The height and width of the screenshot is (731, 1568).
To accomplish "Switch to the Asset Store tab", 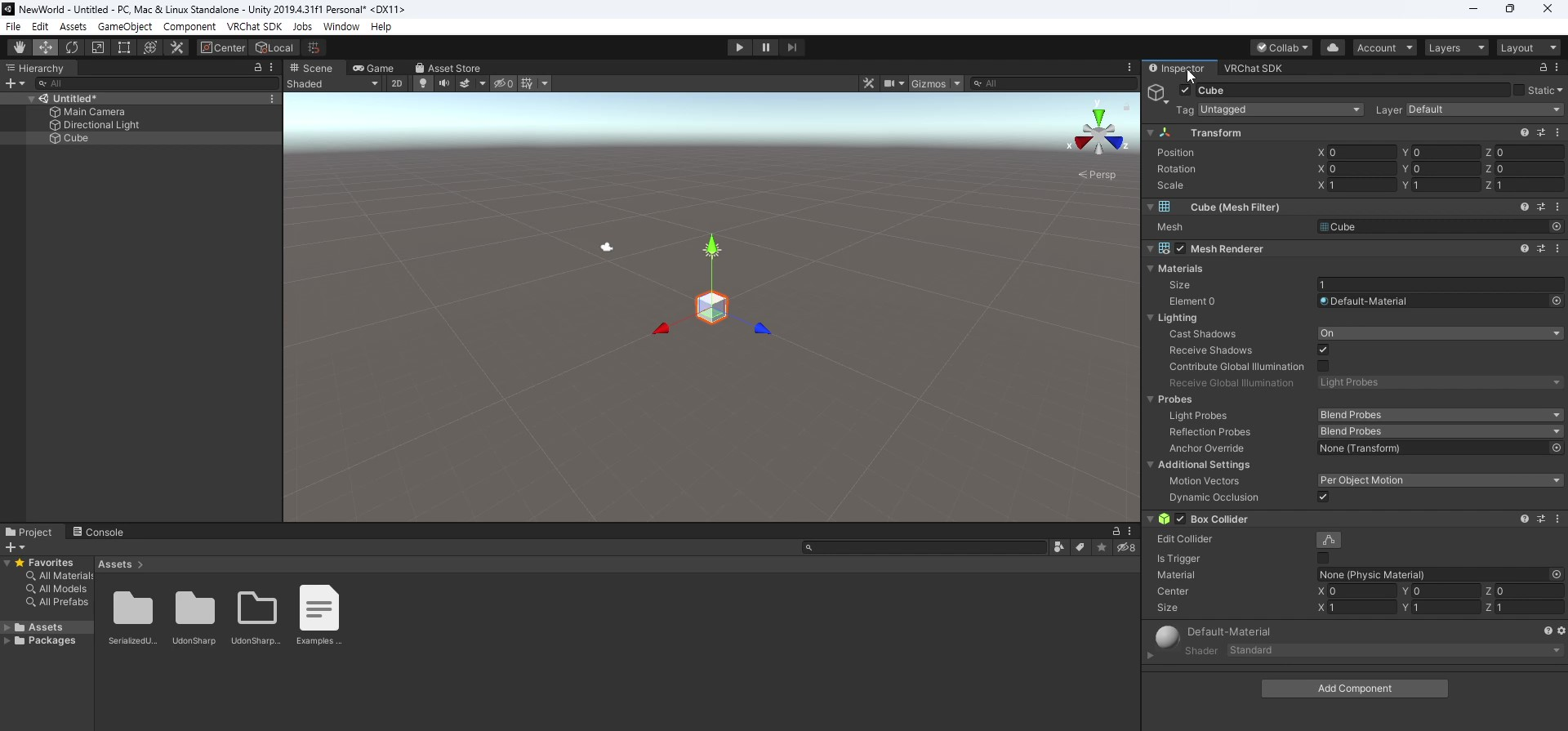I will [x=448, y=68].
